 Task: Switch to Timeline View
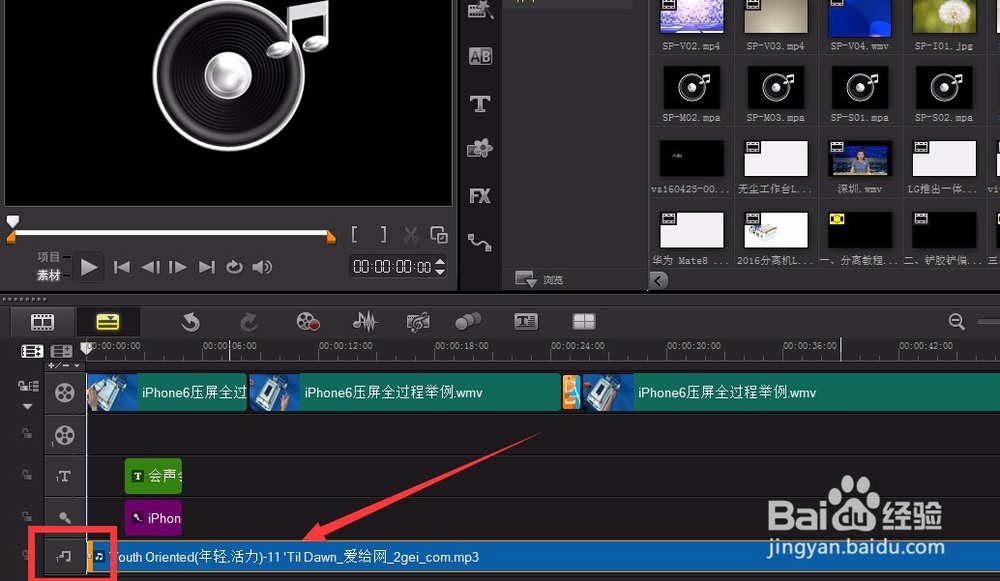coord(108,321)
